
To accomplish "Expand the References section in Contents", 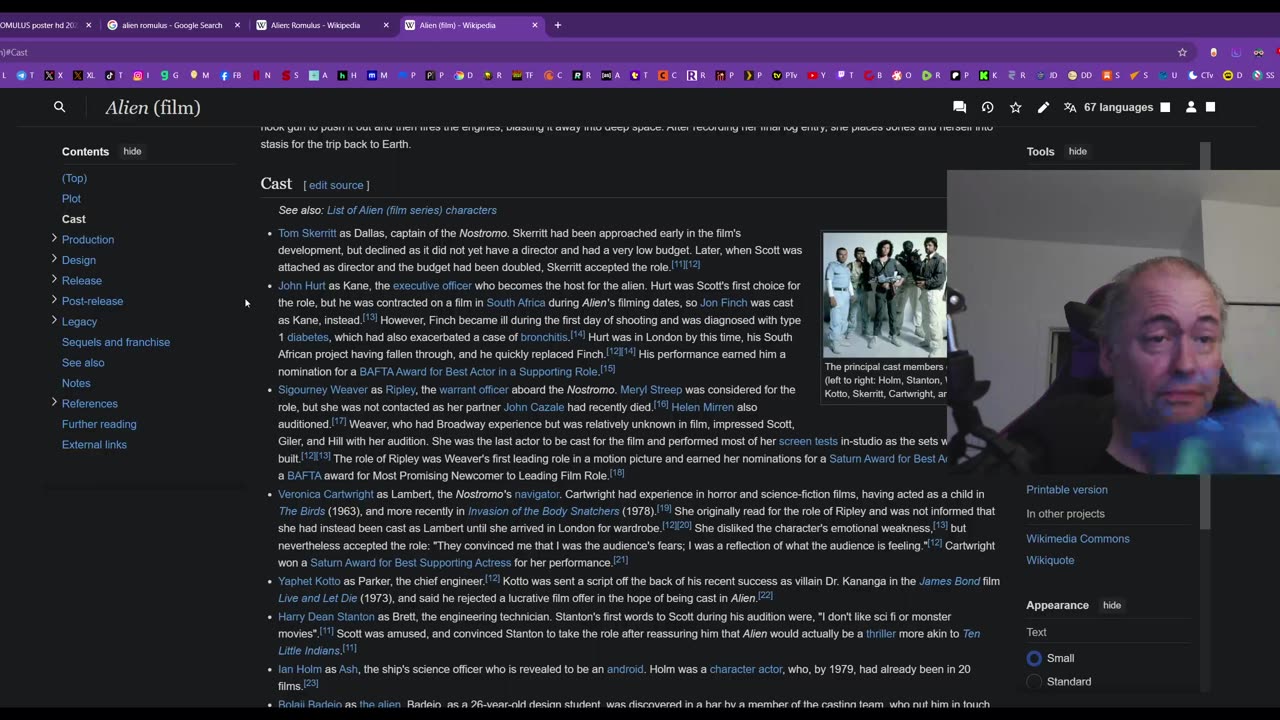I will (54, 402).
